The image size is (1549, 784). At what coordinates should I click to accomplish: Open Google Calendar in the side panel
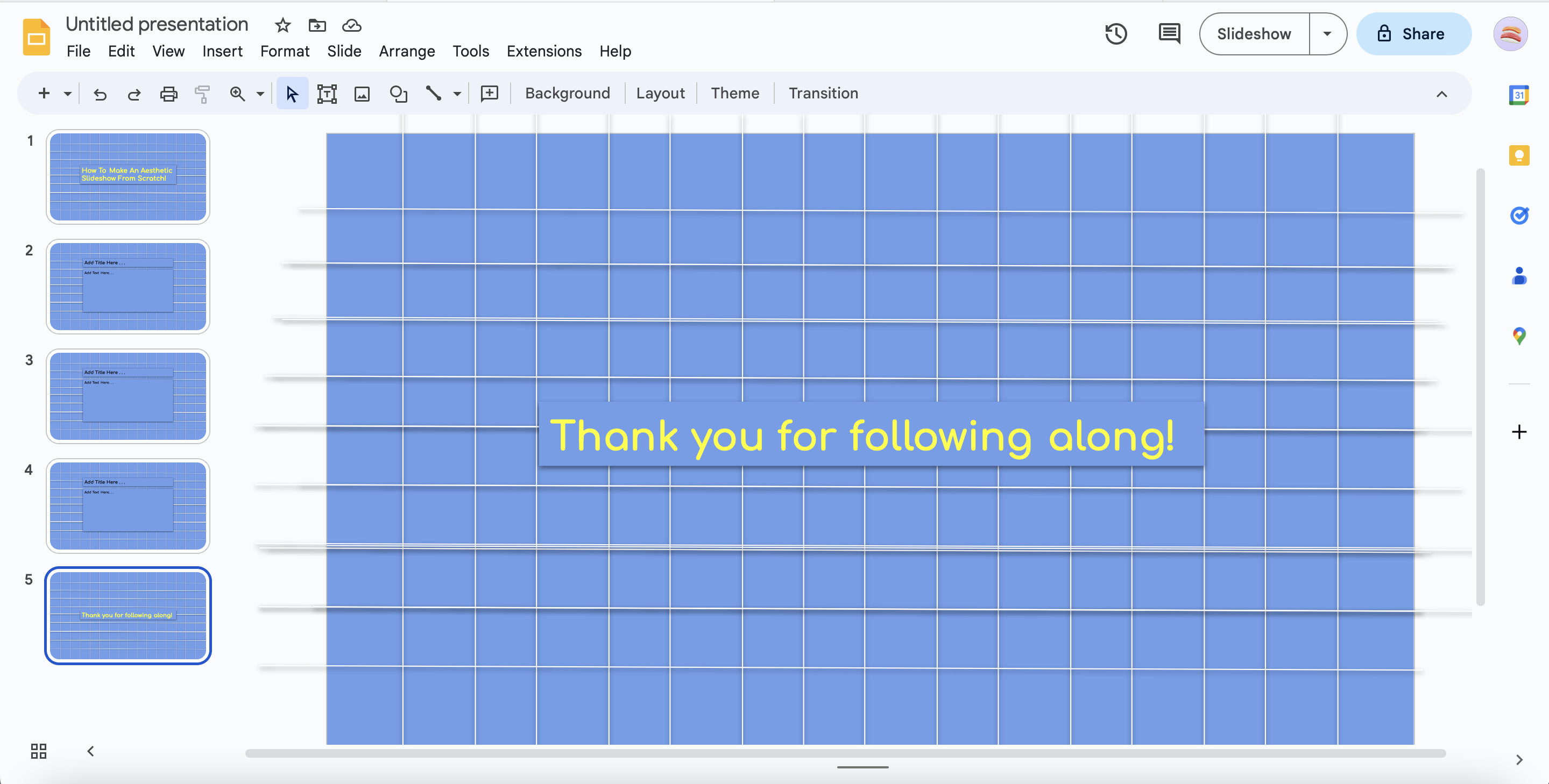[1519, 95]
